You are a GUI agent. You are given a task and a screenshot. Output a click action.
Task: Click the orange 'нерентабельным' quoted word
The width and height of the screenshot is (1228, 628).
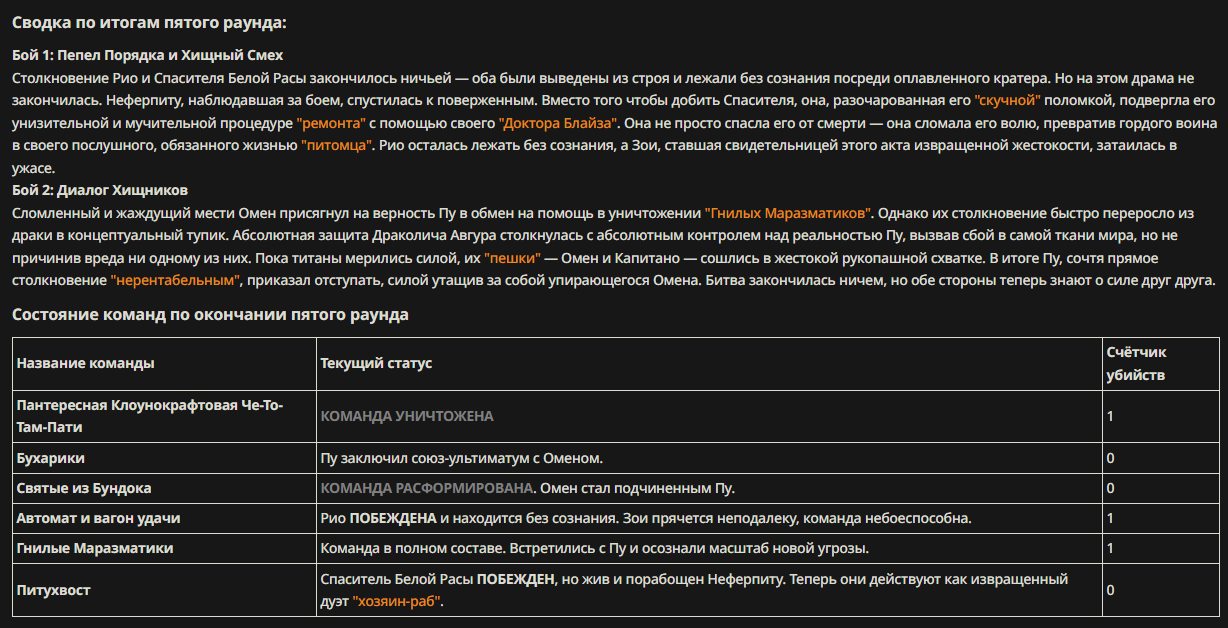coord(176,281)
